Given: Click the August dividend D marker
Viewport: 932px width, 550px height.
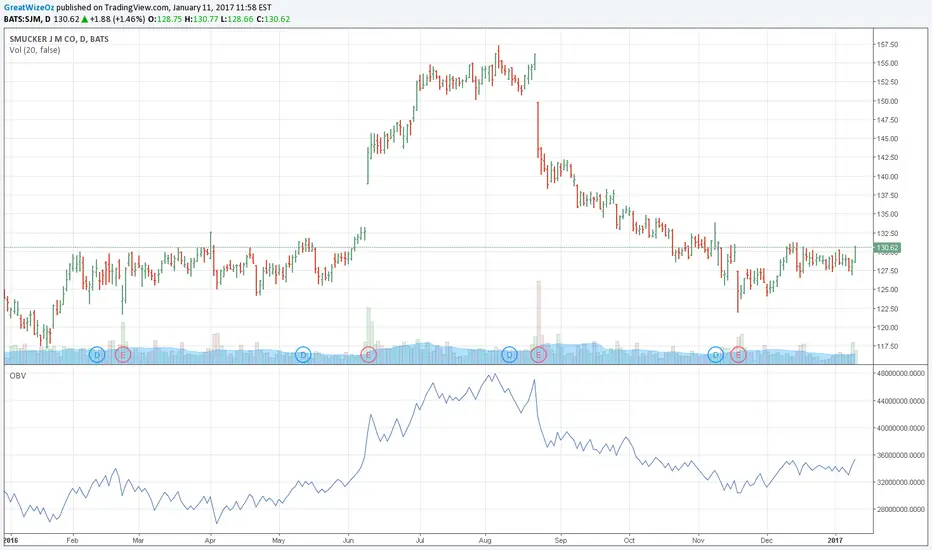Looking at the screenshot, I should [509, 355].
